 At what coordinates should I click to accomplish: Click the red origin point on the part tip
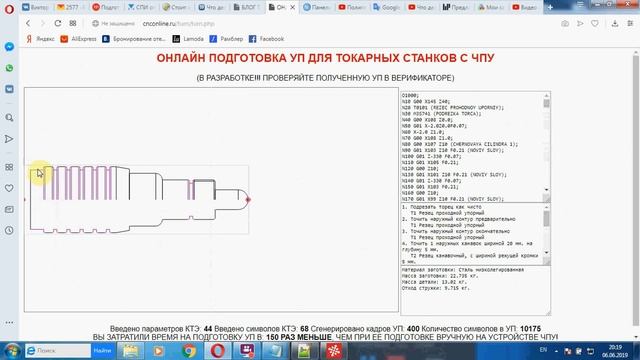pos(248,200)
